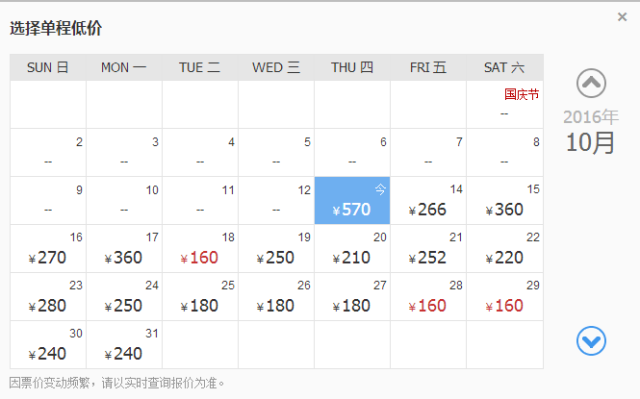
Task: Click October 11 date cell
Action: [200, 200]
